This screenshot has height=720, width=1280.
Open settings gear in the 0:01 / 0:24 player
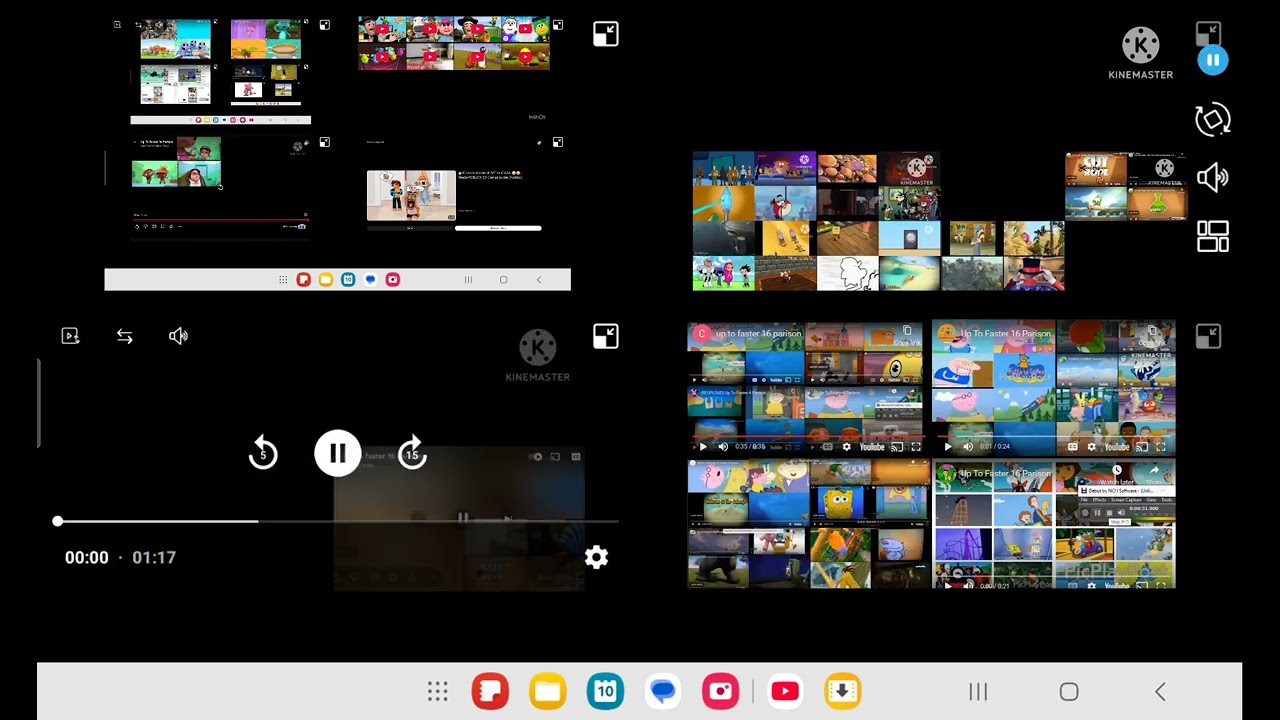pyautogui.click(x=1092, y=447)
